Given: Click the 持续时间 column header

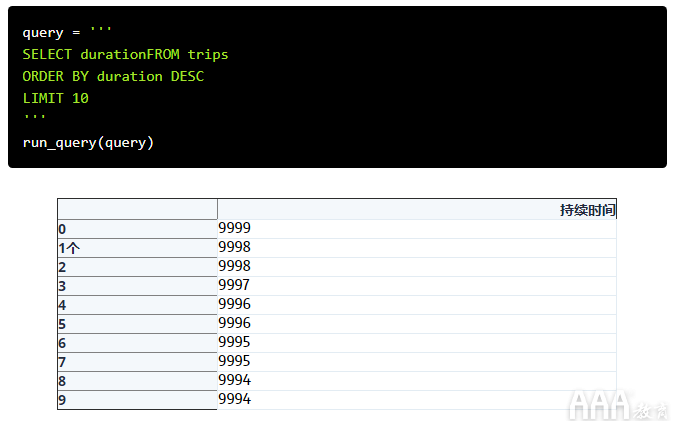Looking at the screenshot, I should (587, 210).
